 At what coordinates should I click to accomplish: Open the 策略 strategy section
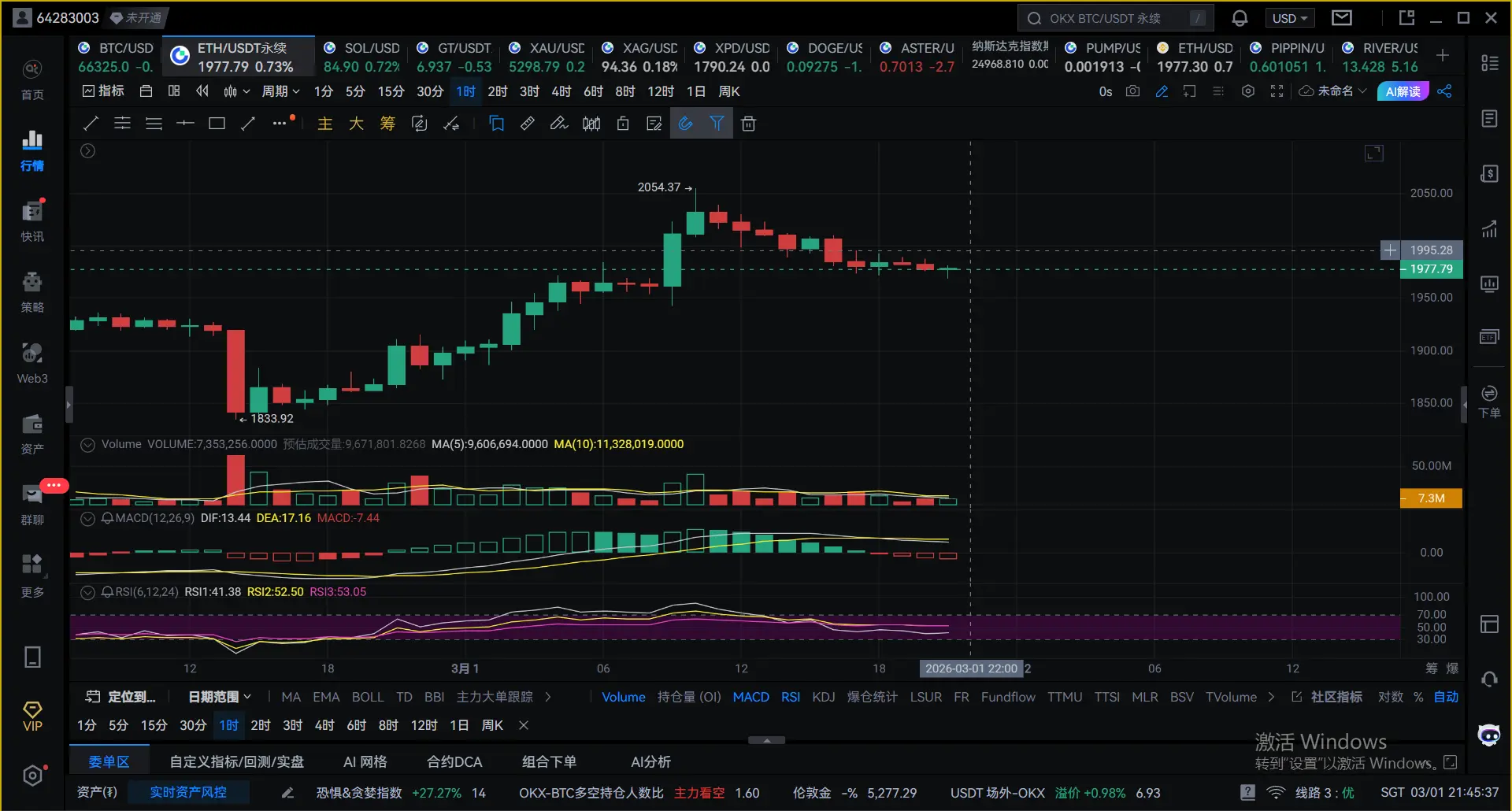pos(32,292)
